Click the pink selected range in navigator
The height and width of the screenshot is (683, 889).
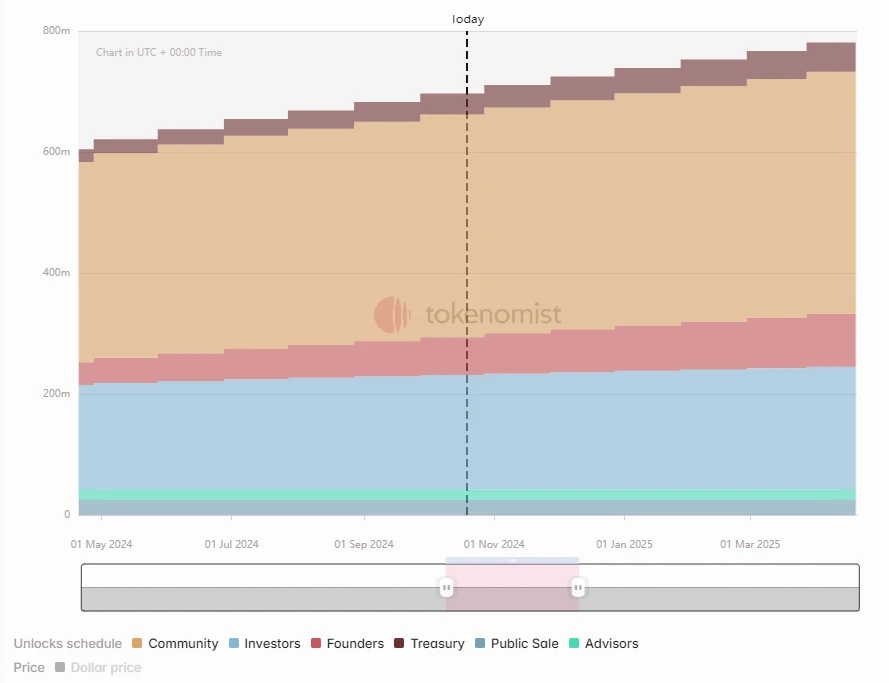[x=512, y=587]
